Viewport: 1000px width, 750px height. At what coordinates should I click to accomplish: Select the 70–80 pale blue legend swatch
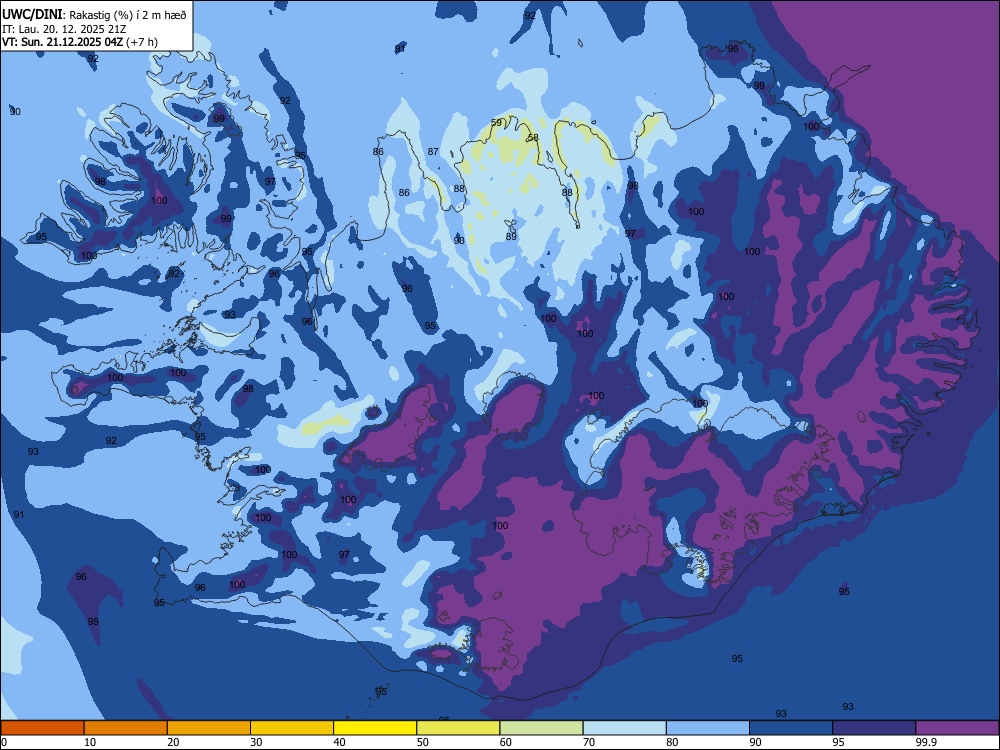(624, 728)
